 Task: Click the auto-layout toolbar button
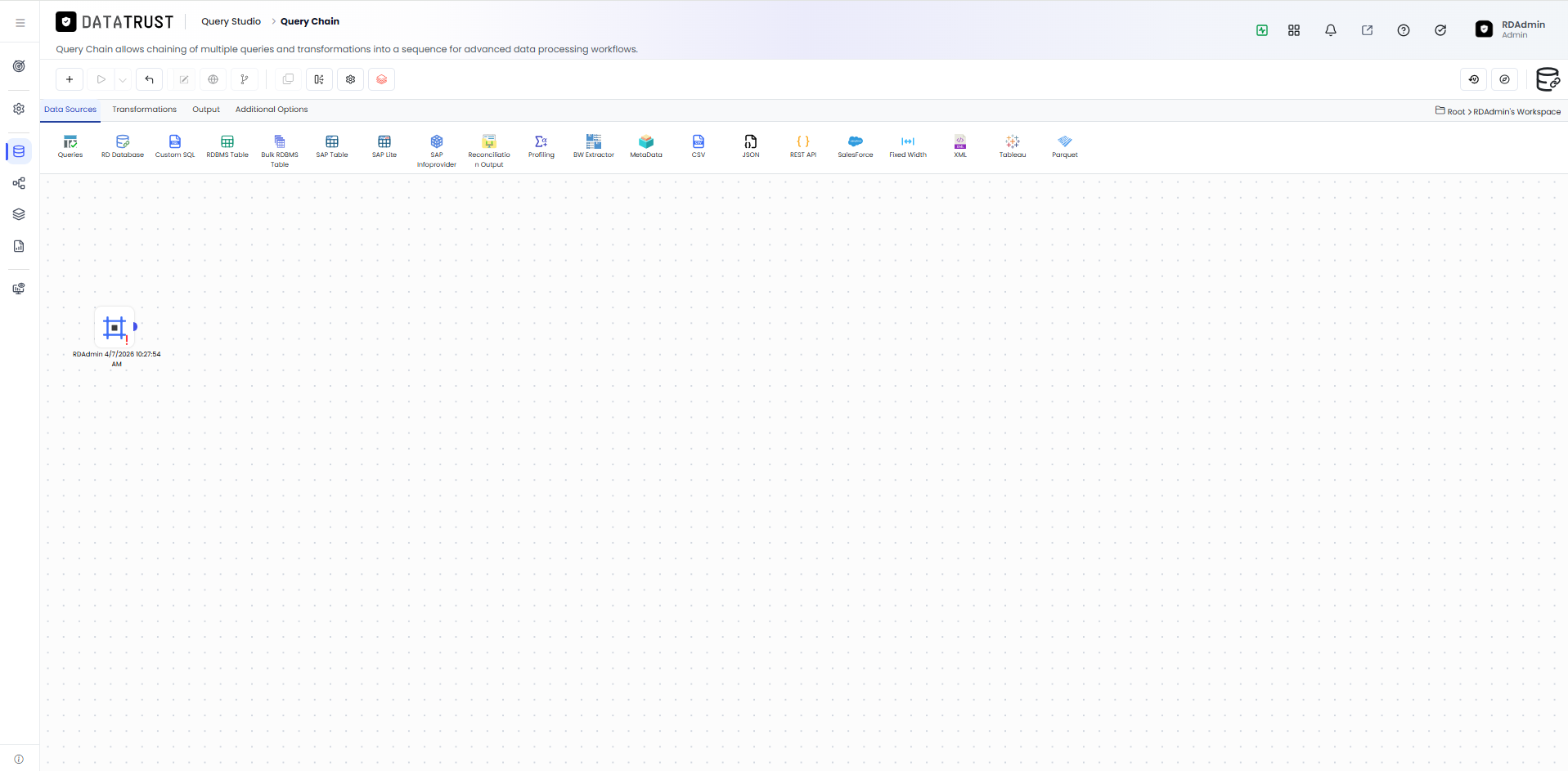tap(319, 79)
